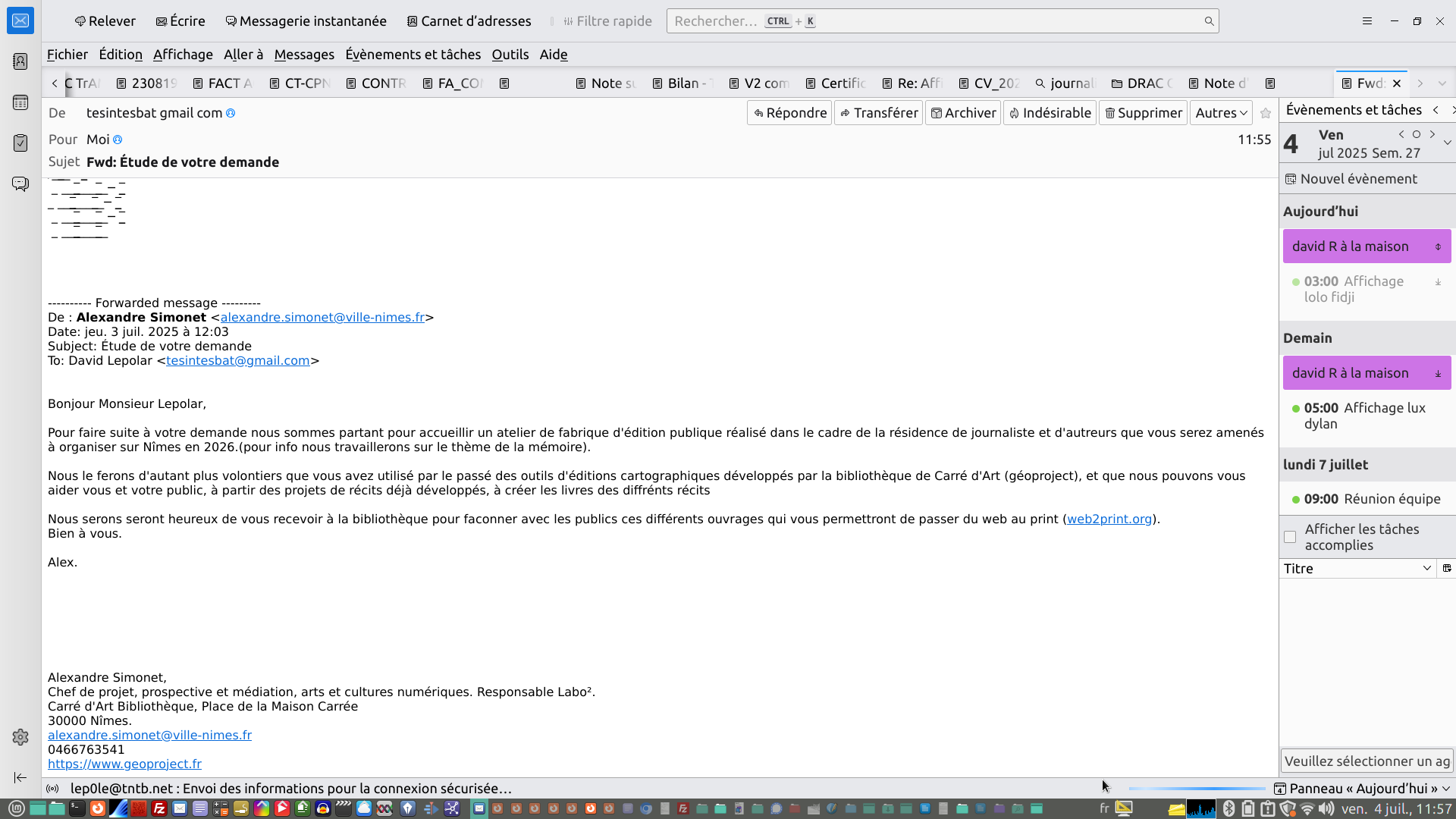Open the list all tabs dropdown
Viewport: 1456px width, 819px height.
[1442, 83]
